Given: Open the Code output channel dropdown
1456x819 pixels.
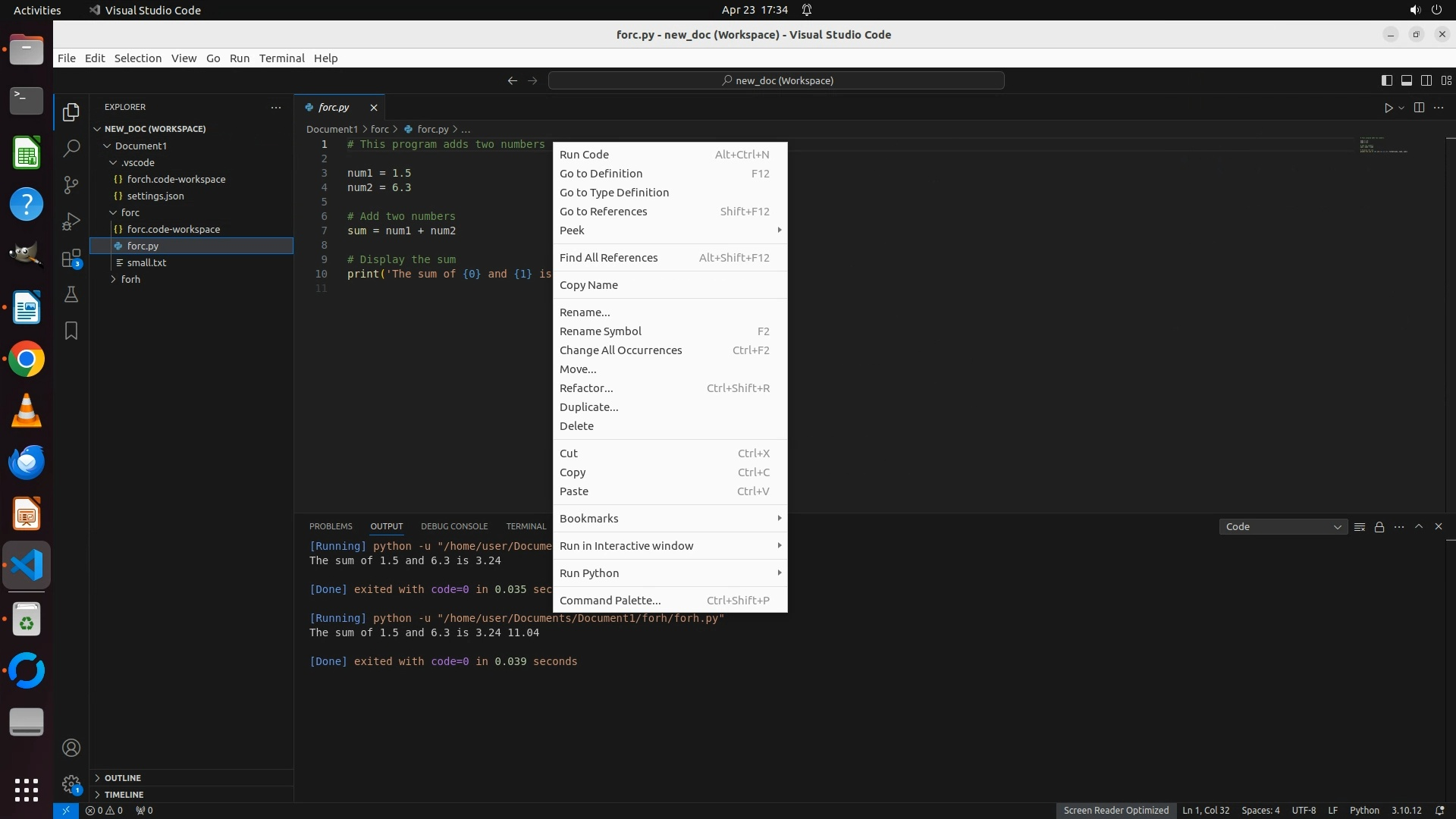Looking at the screenshot, I should [x=1282, y=526].
